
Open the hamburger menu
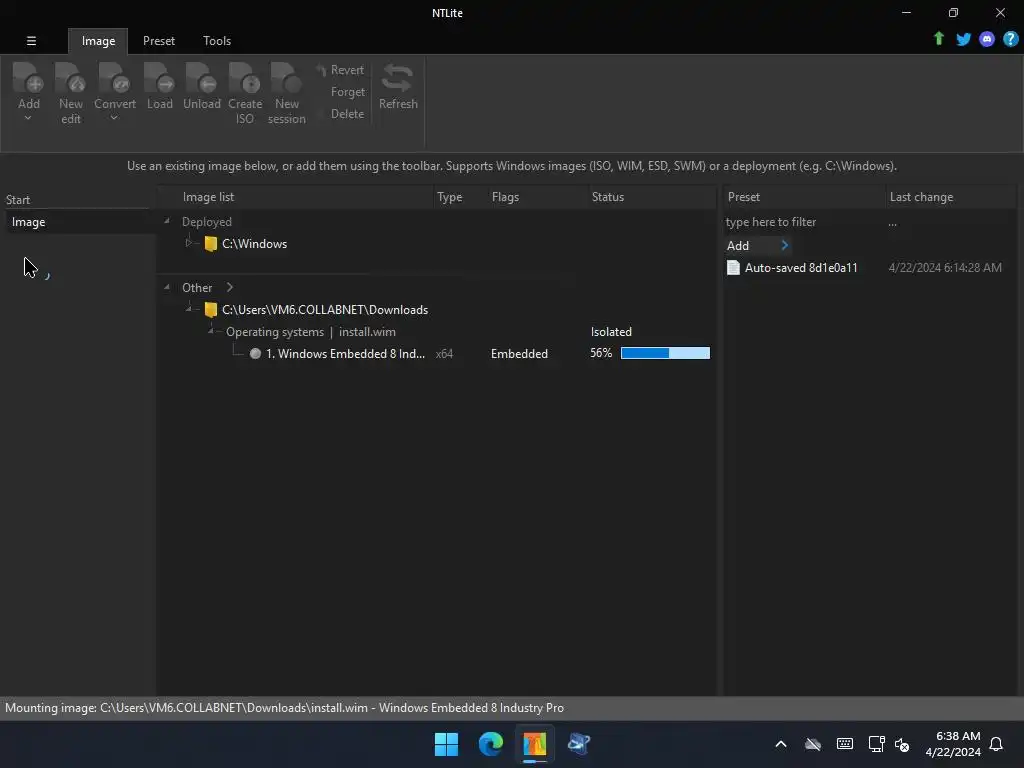(31, 40)
